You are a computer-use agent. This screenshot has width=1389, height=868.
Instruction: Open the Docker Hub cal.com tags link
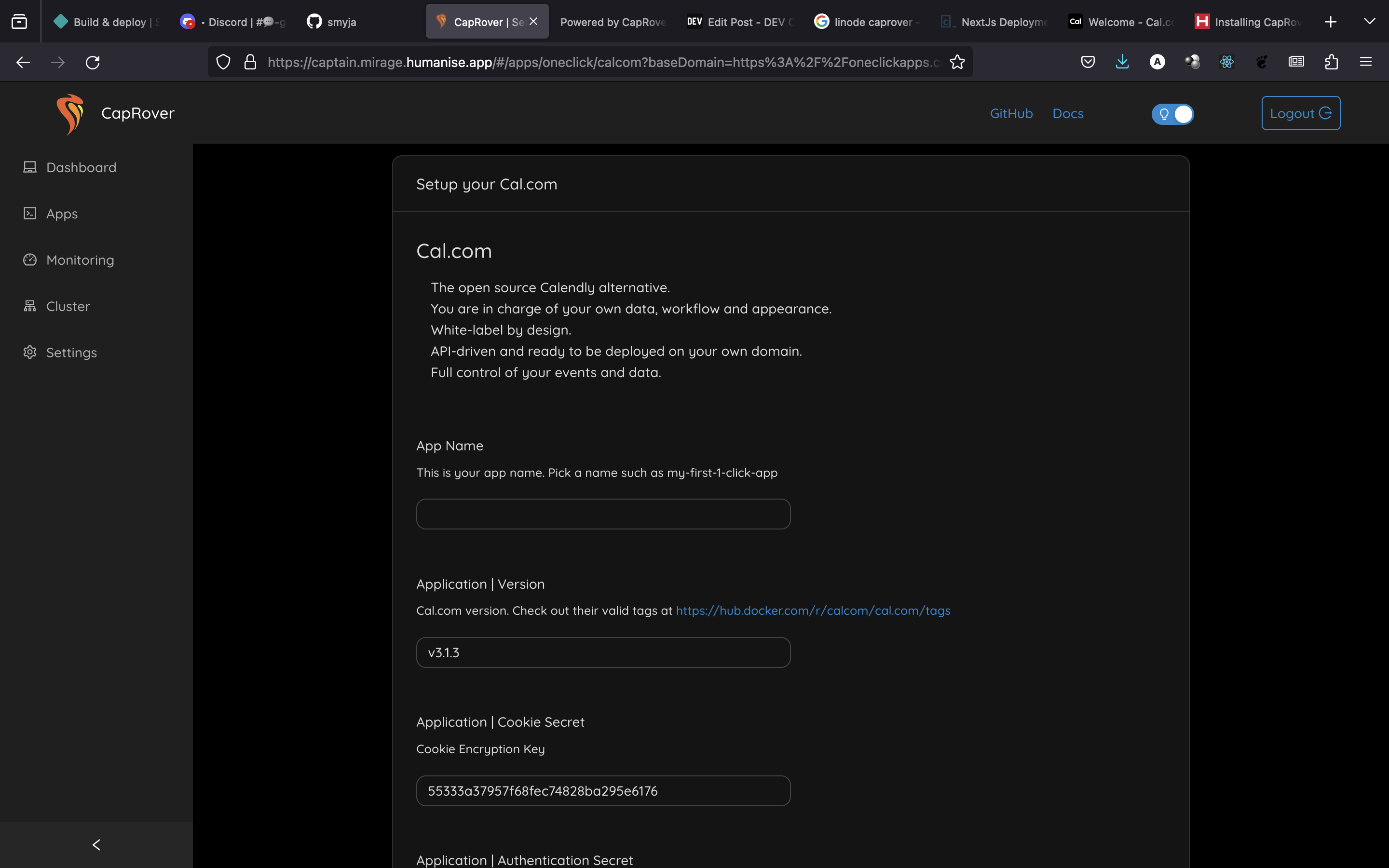pyautogui.click(x=813, y=610)
